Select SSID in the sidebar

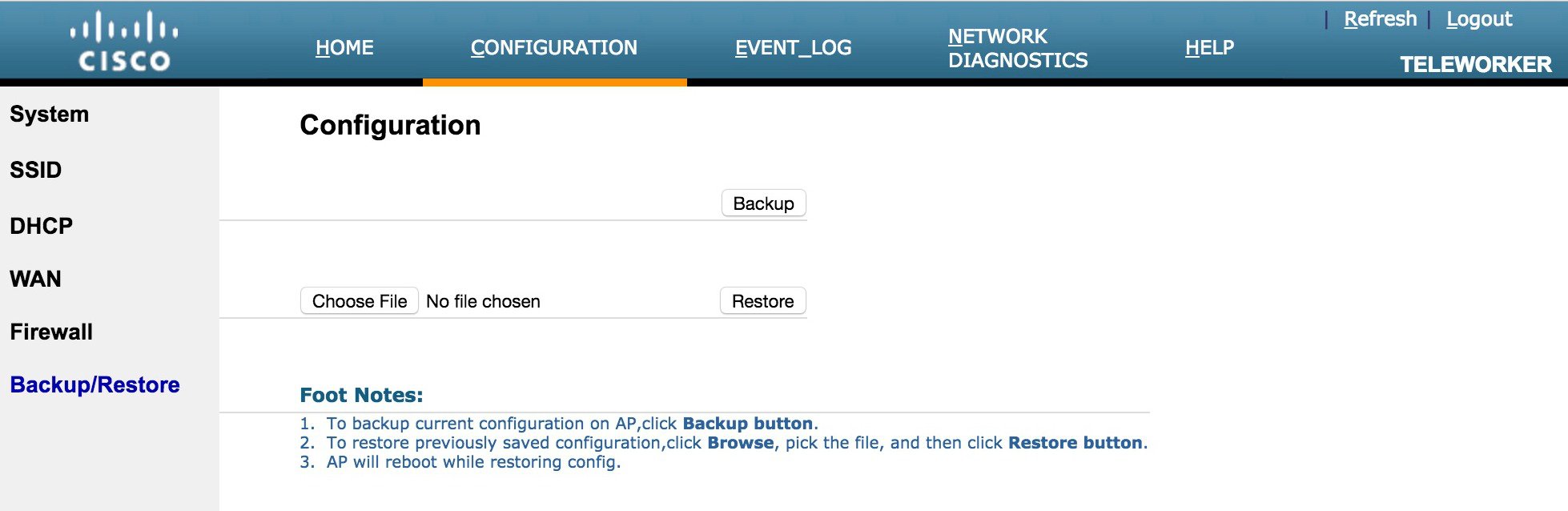36,170
